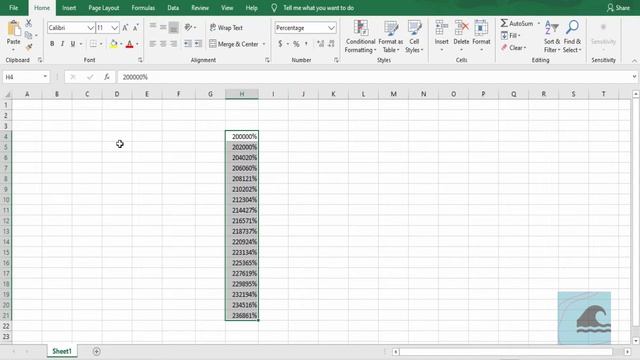Open the font size 11 dropdown
Screen dimensions: 640x360
114,28
